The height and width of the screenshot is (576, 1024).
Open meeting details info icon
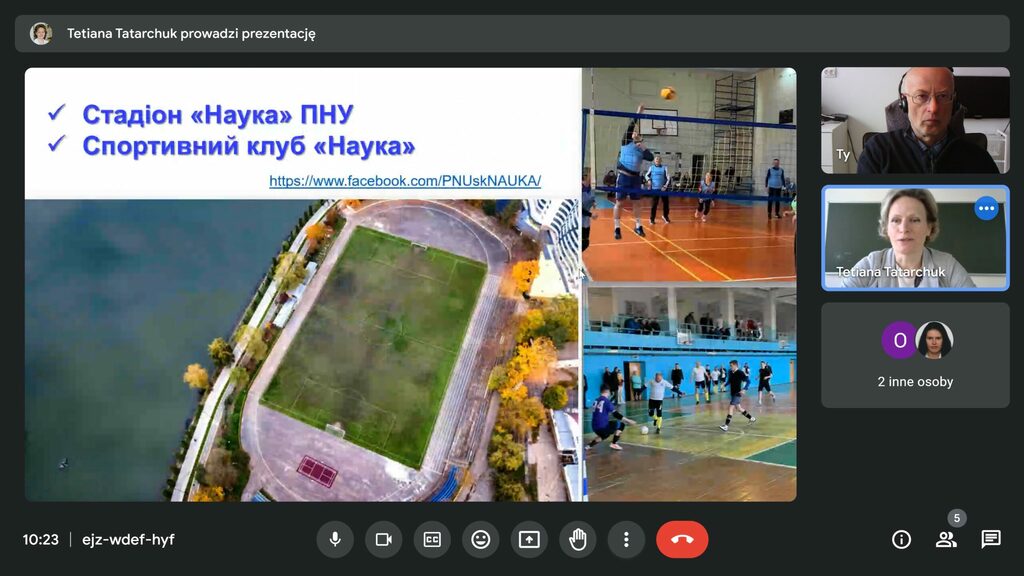click(x=901, y=539)
